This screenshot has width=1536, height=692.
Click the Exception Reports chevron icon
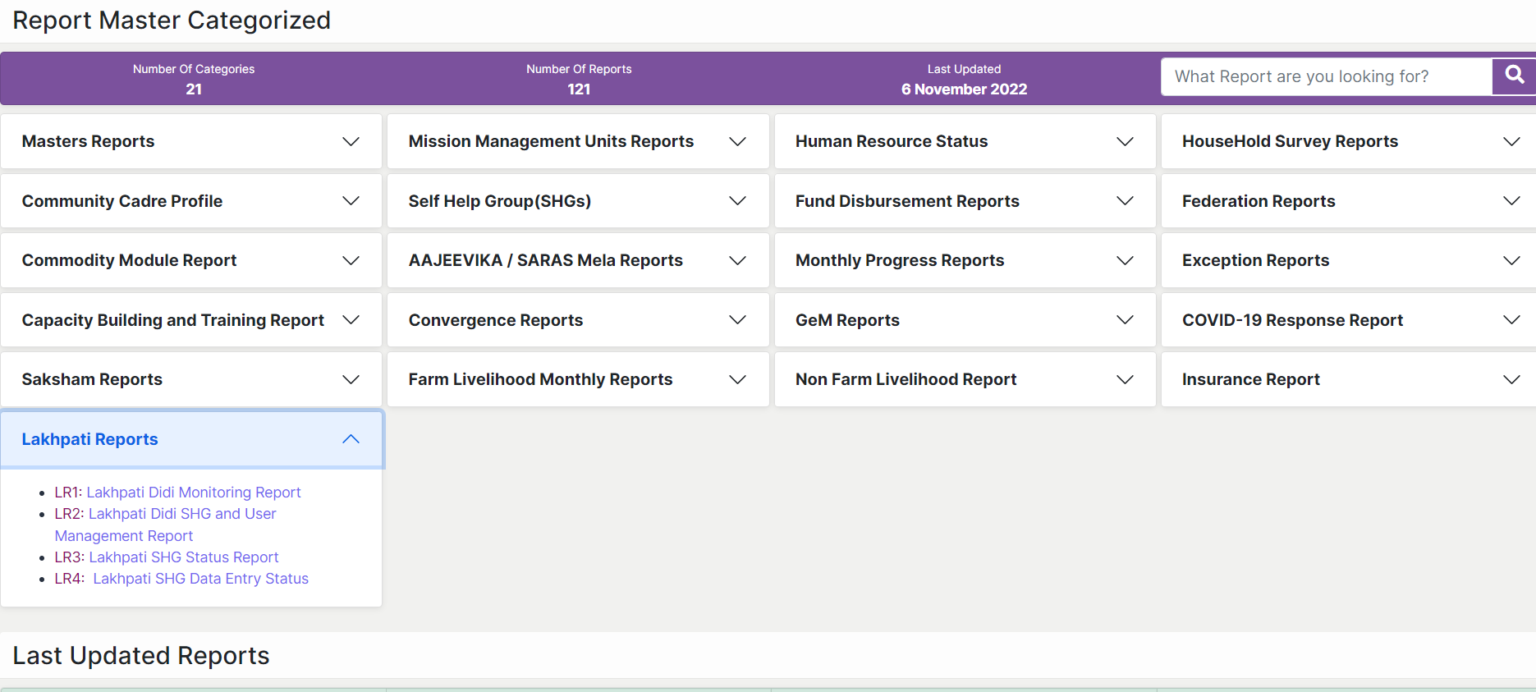tap(1511, 261)
